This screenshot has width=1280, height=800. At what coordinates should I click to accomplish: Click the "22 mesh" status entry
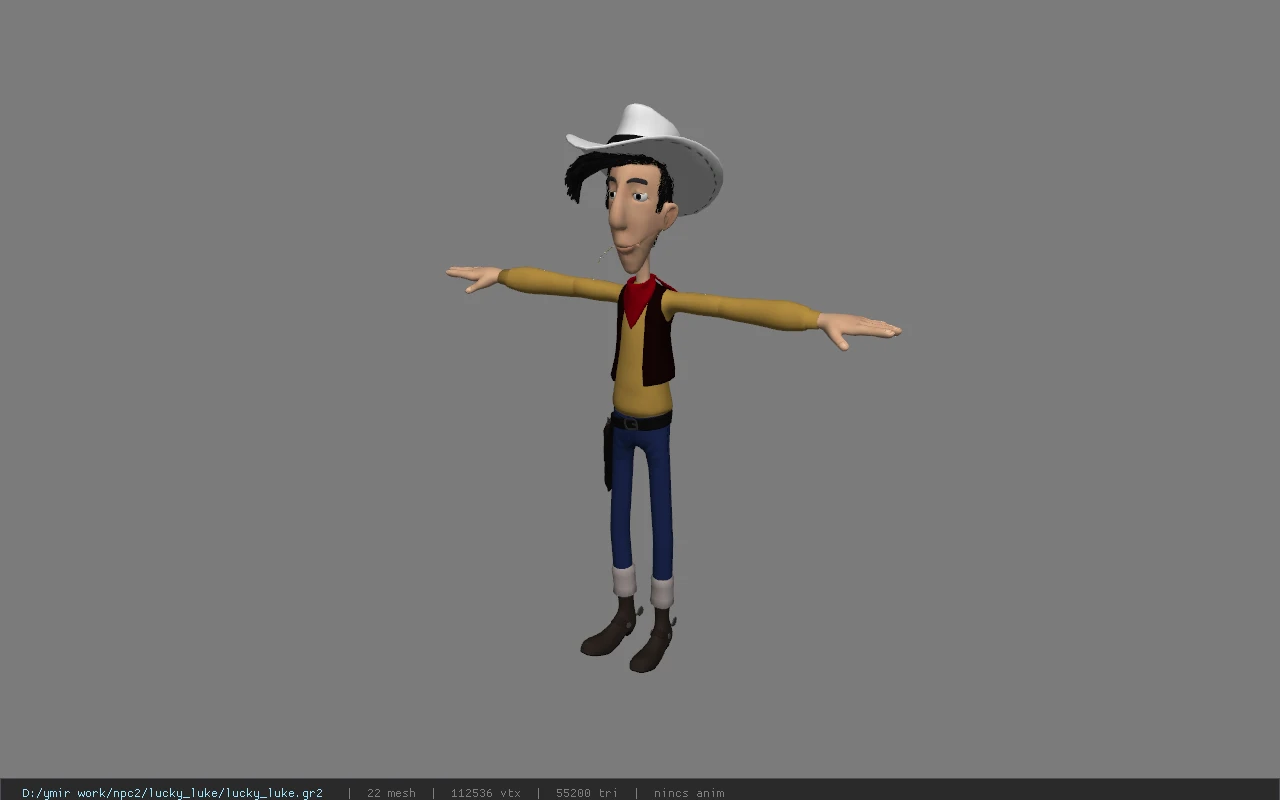coord(391,793)
